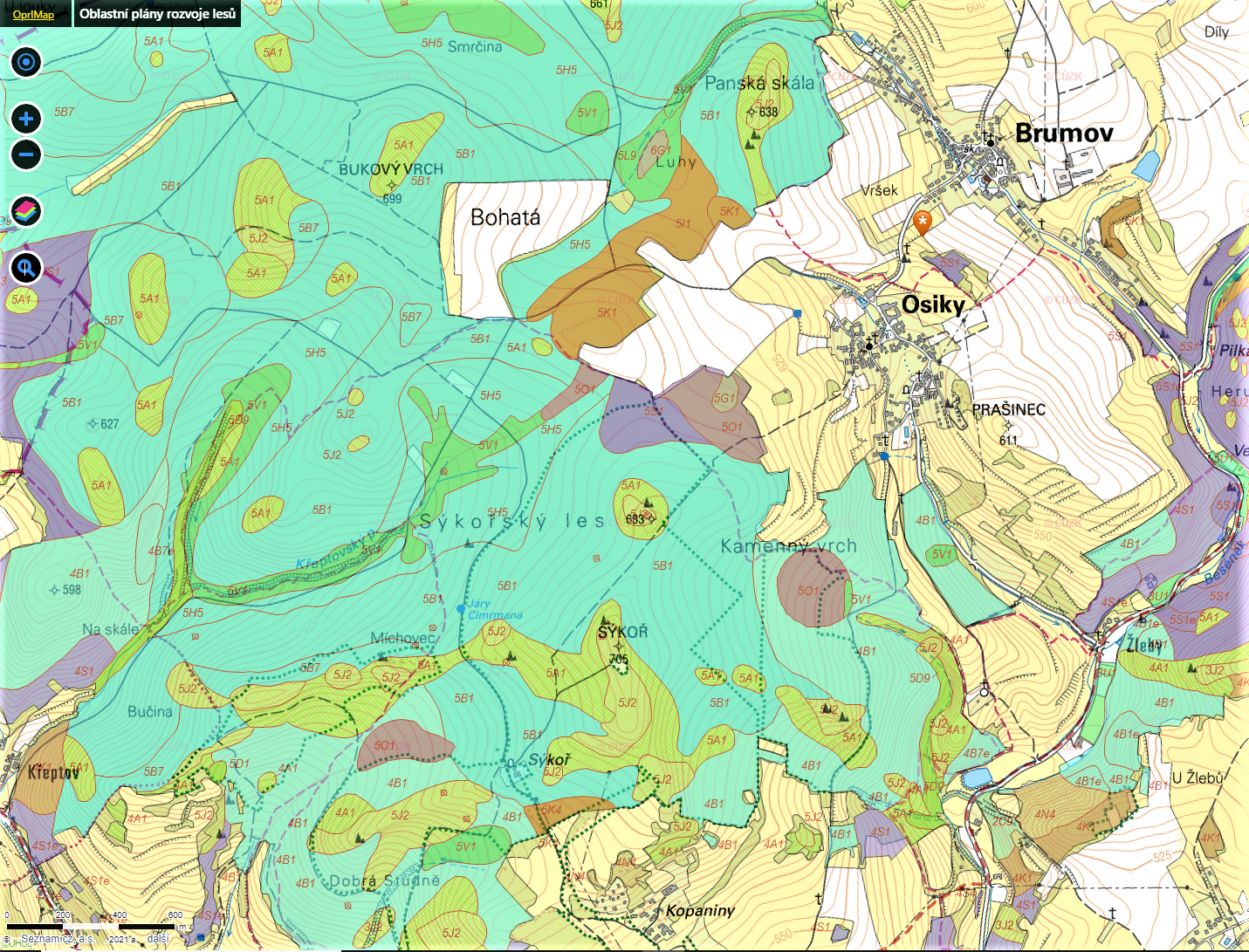
Task: Click the 'Vršek' label
Action: pyautogui.click(x=879, y=190)
